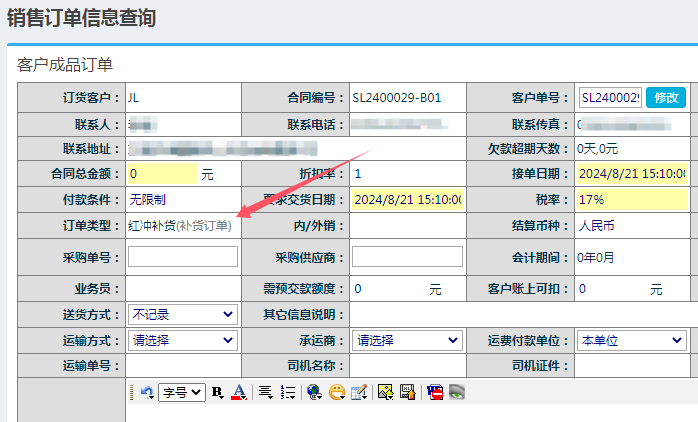Click the text alignment icon
Viewport: 698px width, 422px height.
pyautogui.click(x=266, y=393)
